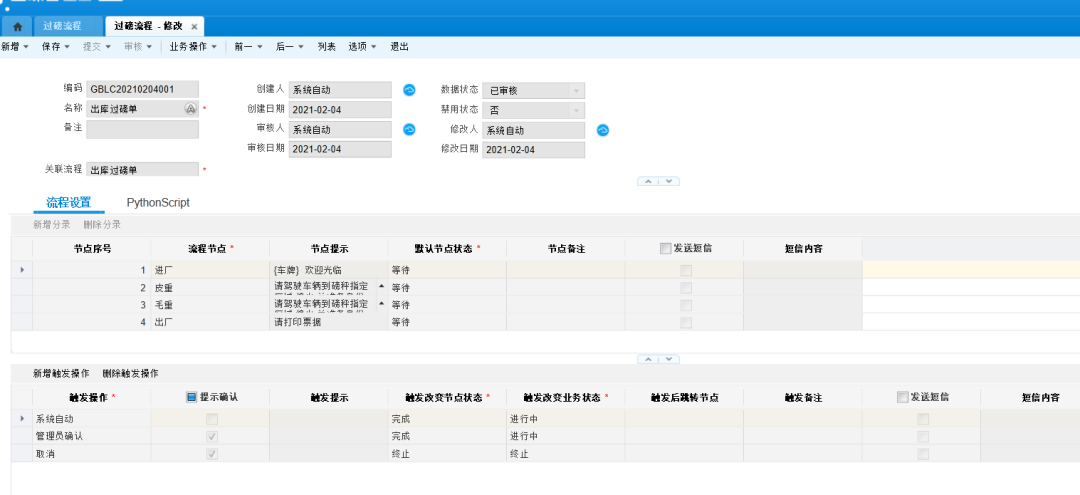The width and height of the screenshot is (1080, 495).
Task: Click multilingual icon in 名称 field
Action: point(190,109)
